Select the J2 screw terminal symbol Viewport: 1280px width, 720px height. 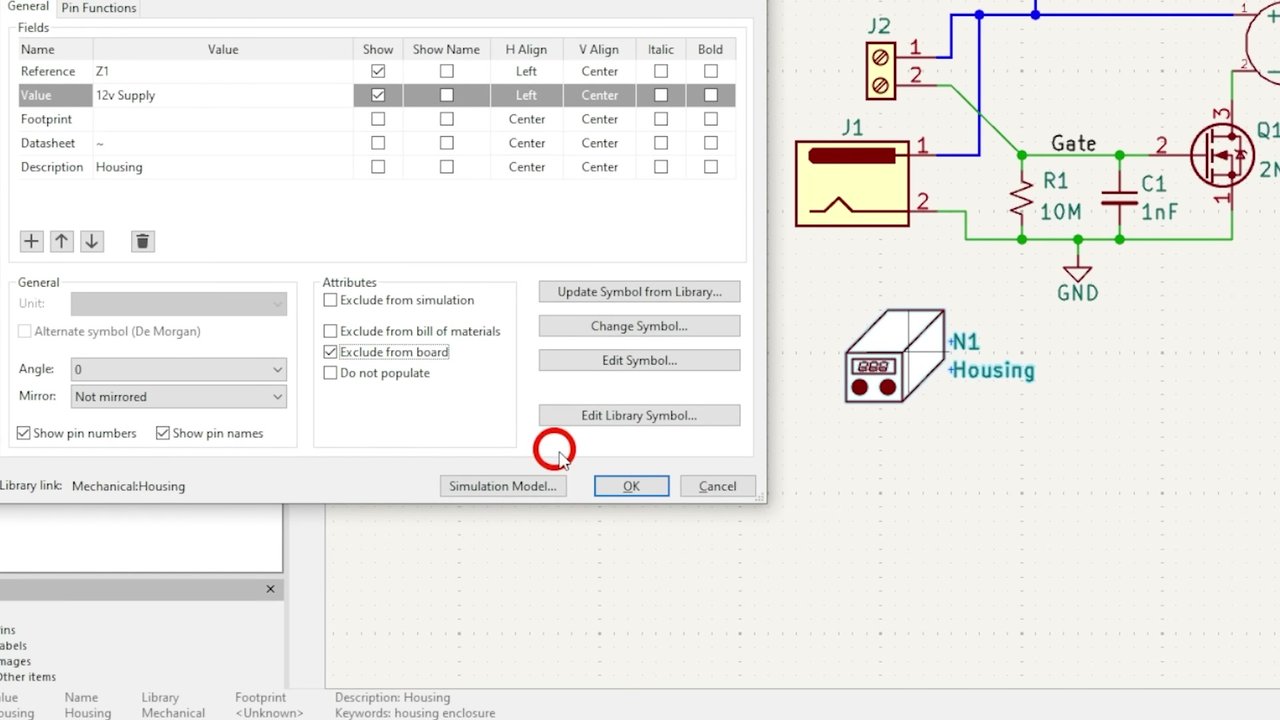(x=880, y=70)
